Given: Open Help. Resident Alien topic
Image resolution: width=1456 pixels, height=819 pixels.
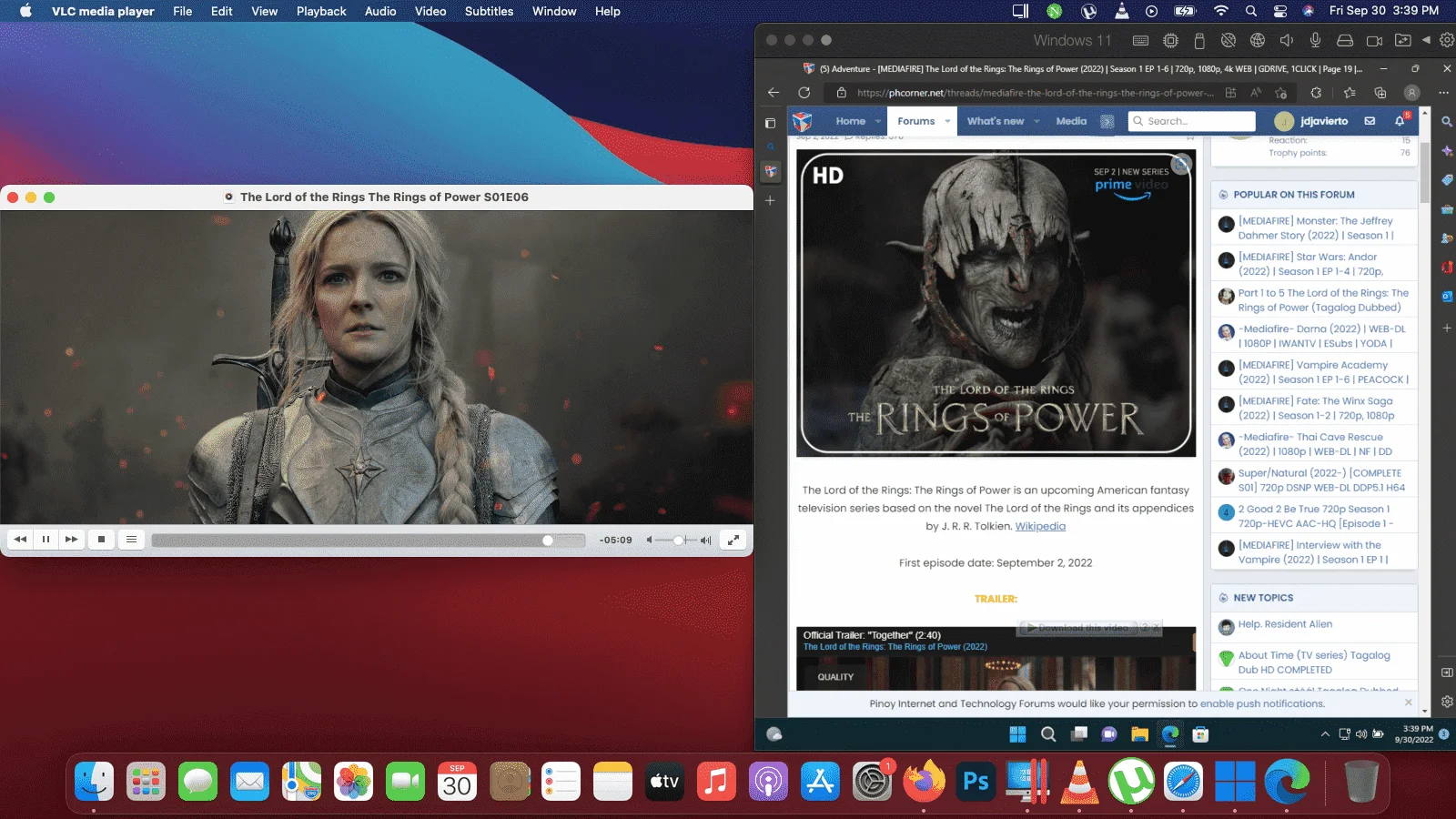Looking at the screenshot, I should pos(1285,624).
